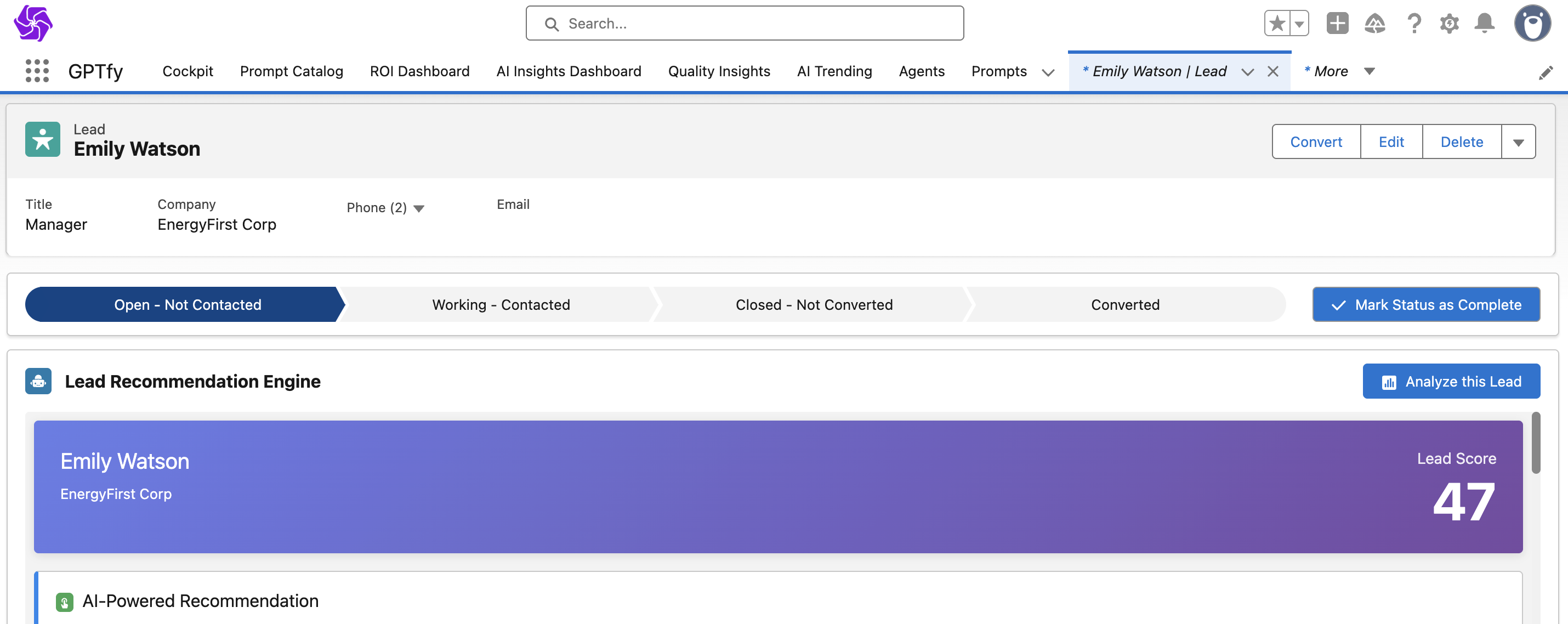Open user profile avatar menu
This screenshot has height=624, width=1568.
click(x=1532, y=24)
